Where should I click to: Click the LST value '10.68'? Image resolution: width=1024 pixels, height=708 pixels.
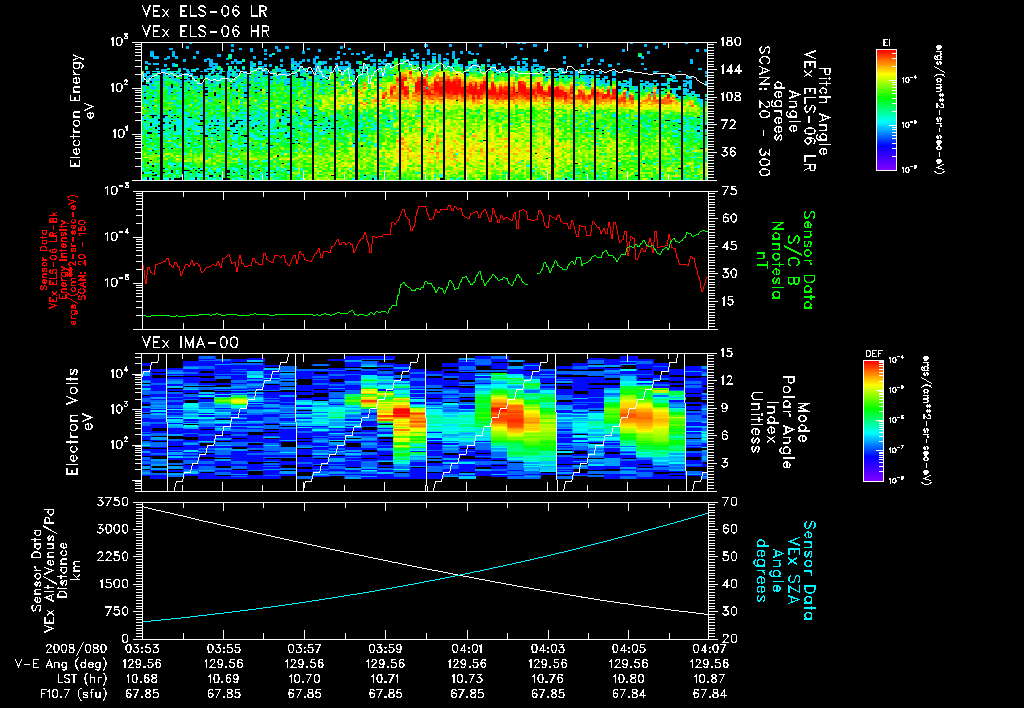point(142,680)
